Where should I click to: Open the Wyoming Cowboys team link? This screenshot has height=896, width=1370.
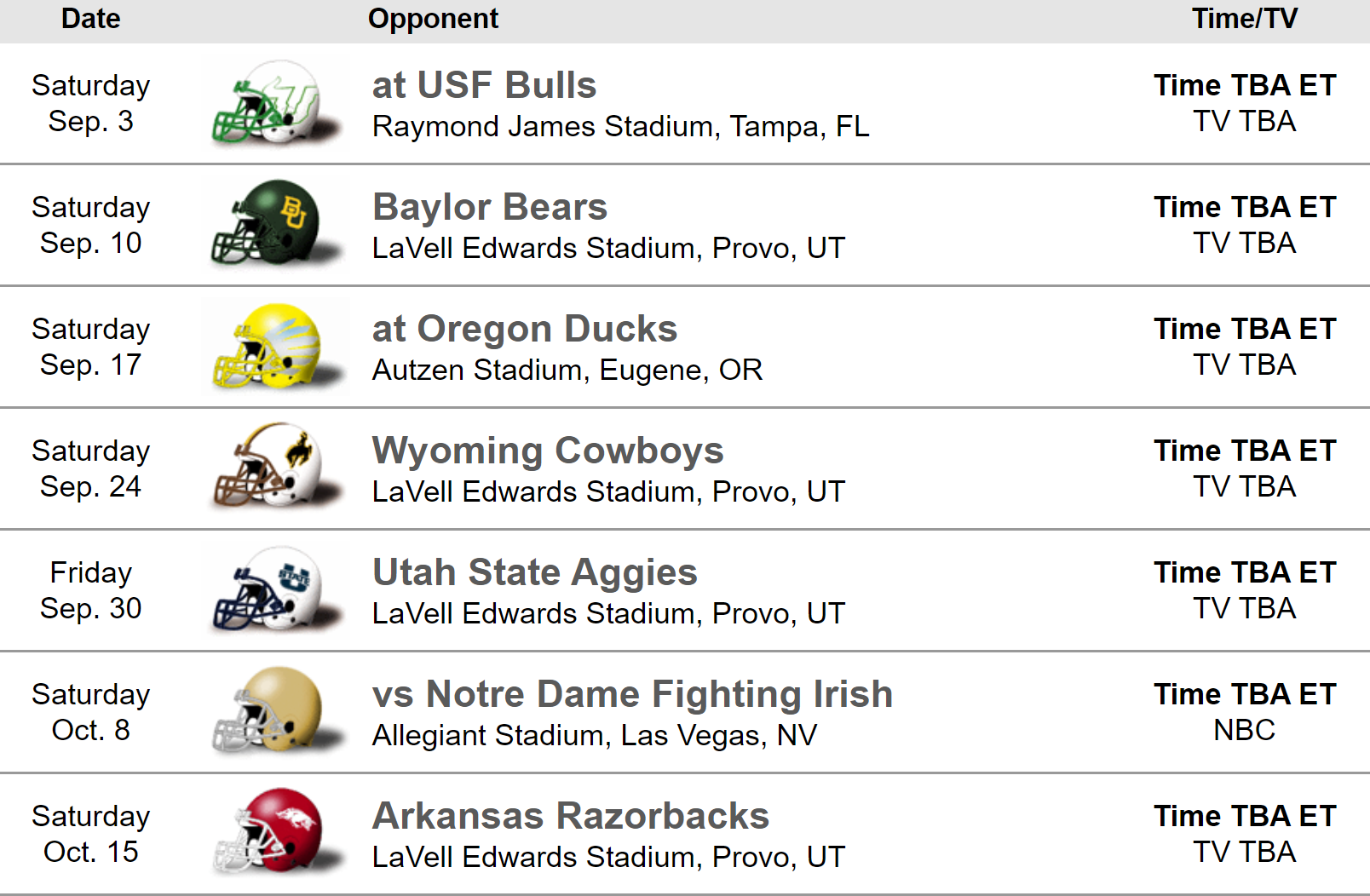[548, 451]
